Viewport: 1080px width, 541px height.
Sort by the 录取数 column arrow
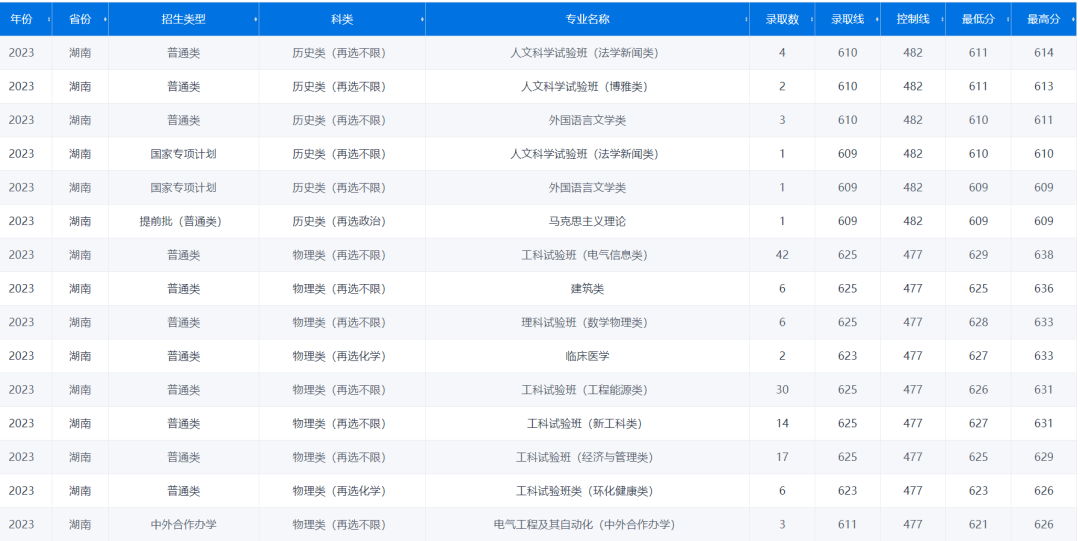[811, 20]
